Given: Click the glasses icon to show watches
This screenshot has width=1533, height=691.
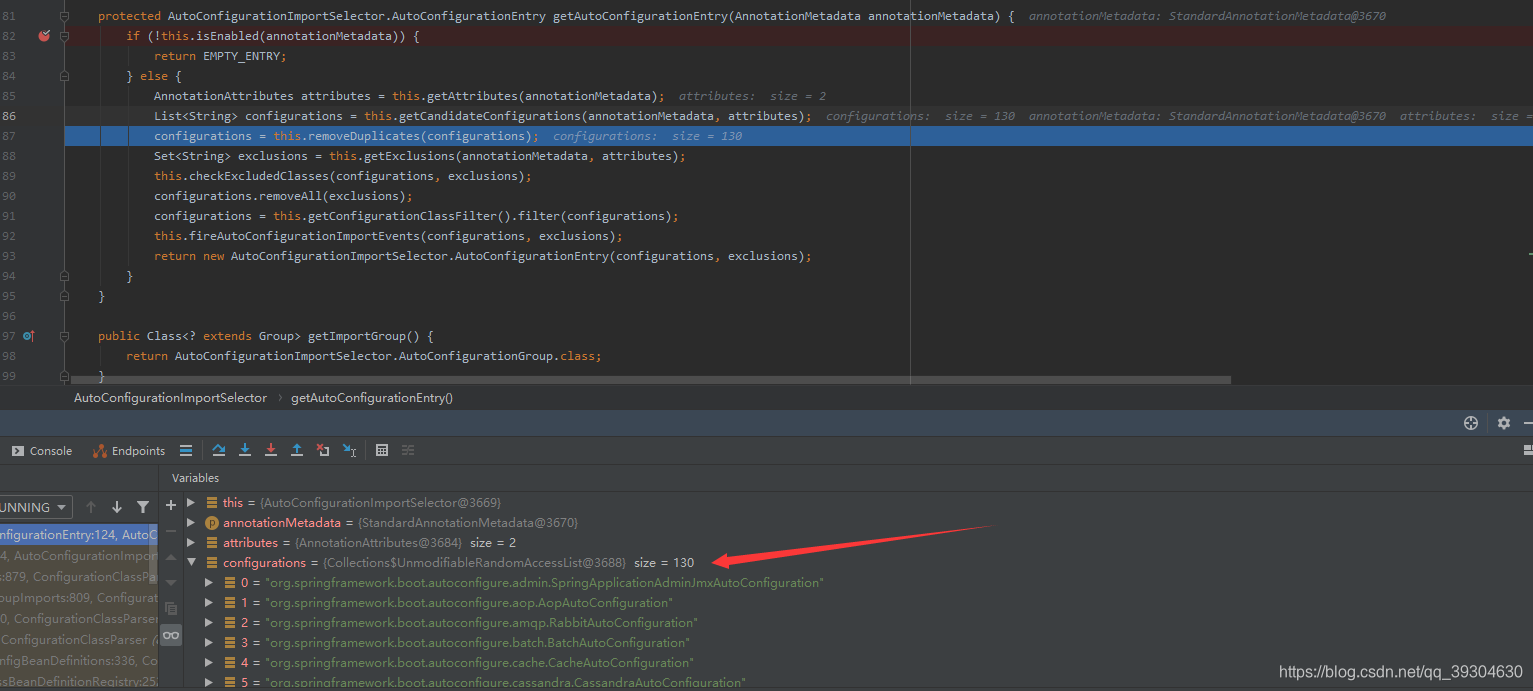Looking at the screenshot, I should (x=170, y=634).
